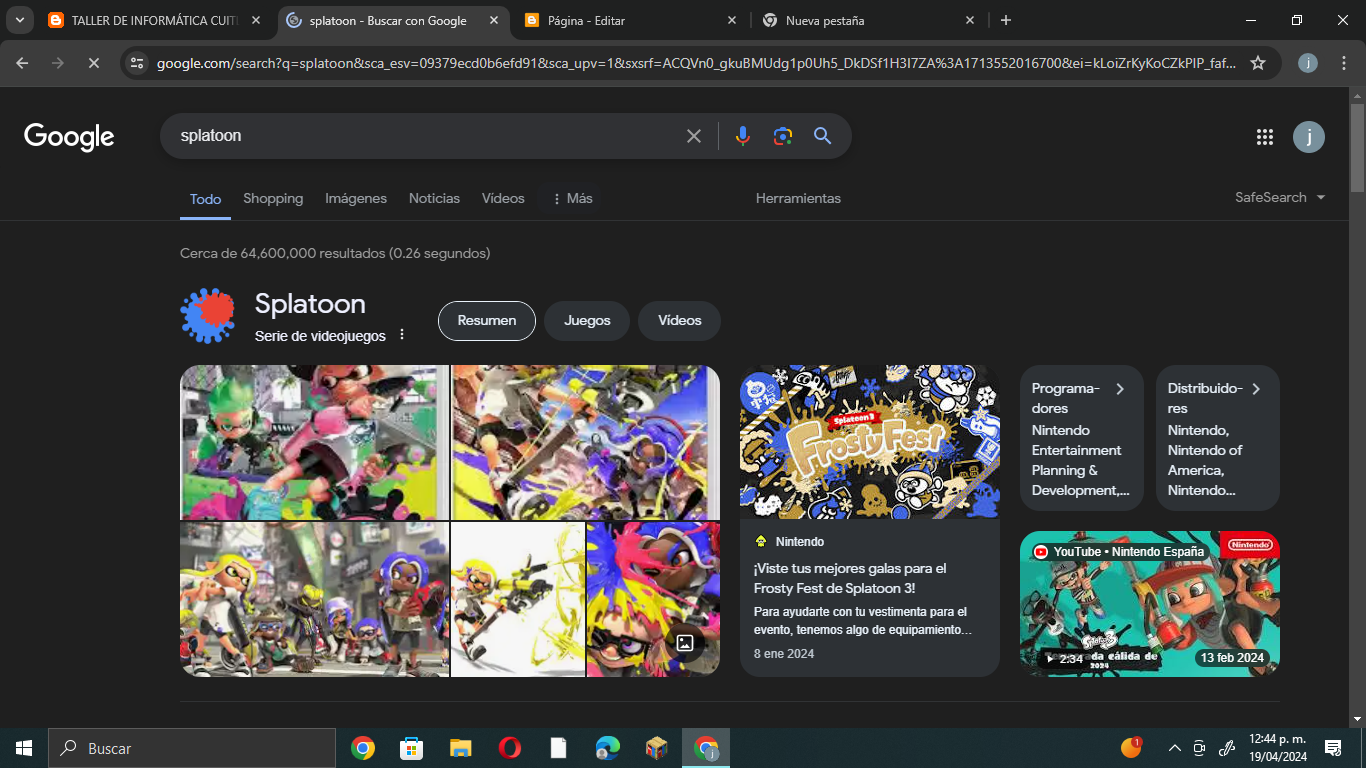
Task: Open green-haired Inkling image
Action: [315, 442]
